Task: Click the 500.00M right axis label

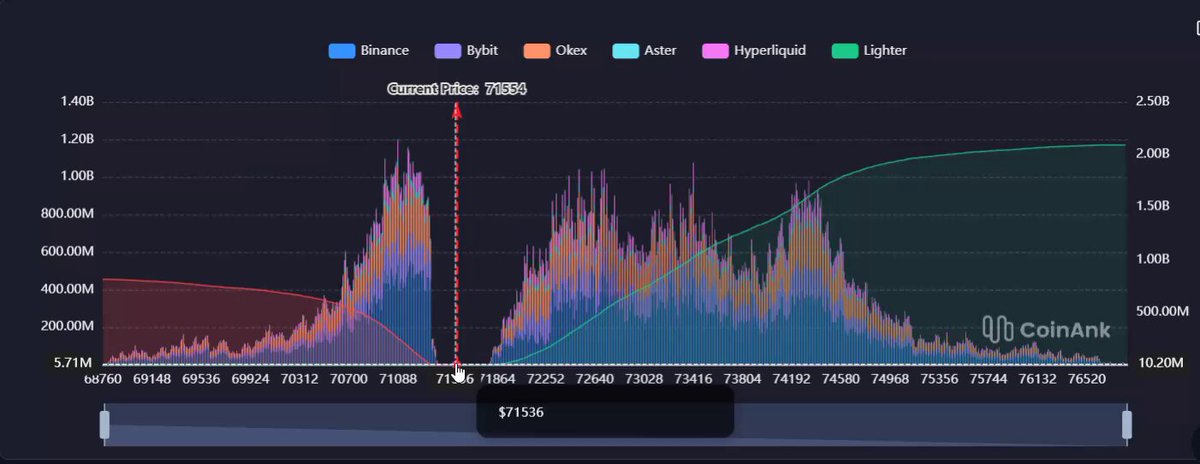Action: (1161, 311)
